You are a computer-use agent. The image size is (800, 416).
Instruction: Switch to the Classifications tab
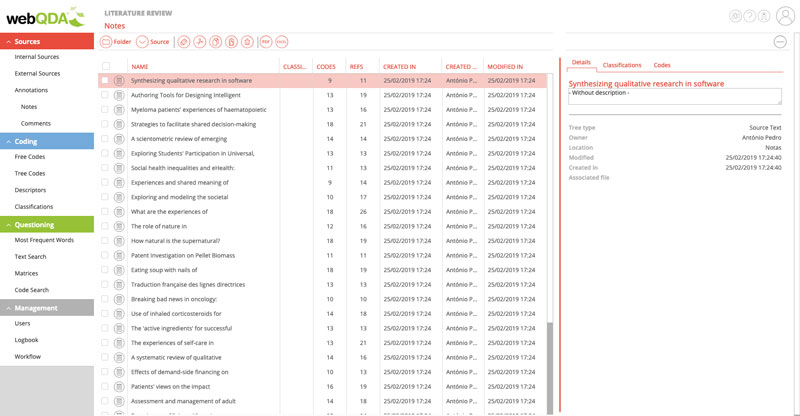point(622,65)
